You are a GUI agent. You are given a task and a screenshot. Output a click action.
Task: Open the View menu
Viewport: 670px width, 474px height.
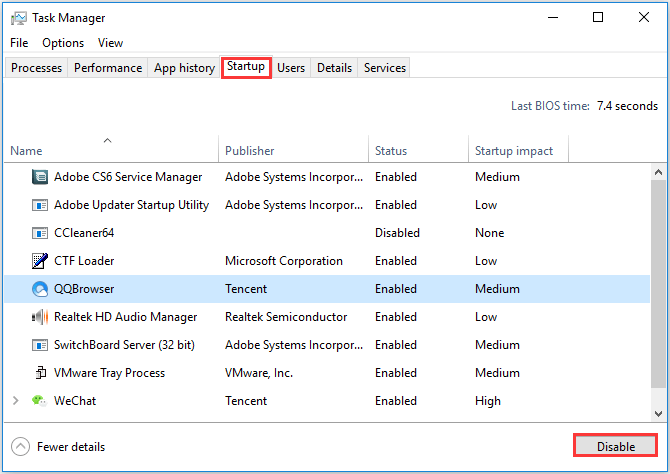point(110,43)
